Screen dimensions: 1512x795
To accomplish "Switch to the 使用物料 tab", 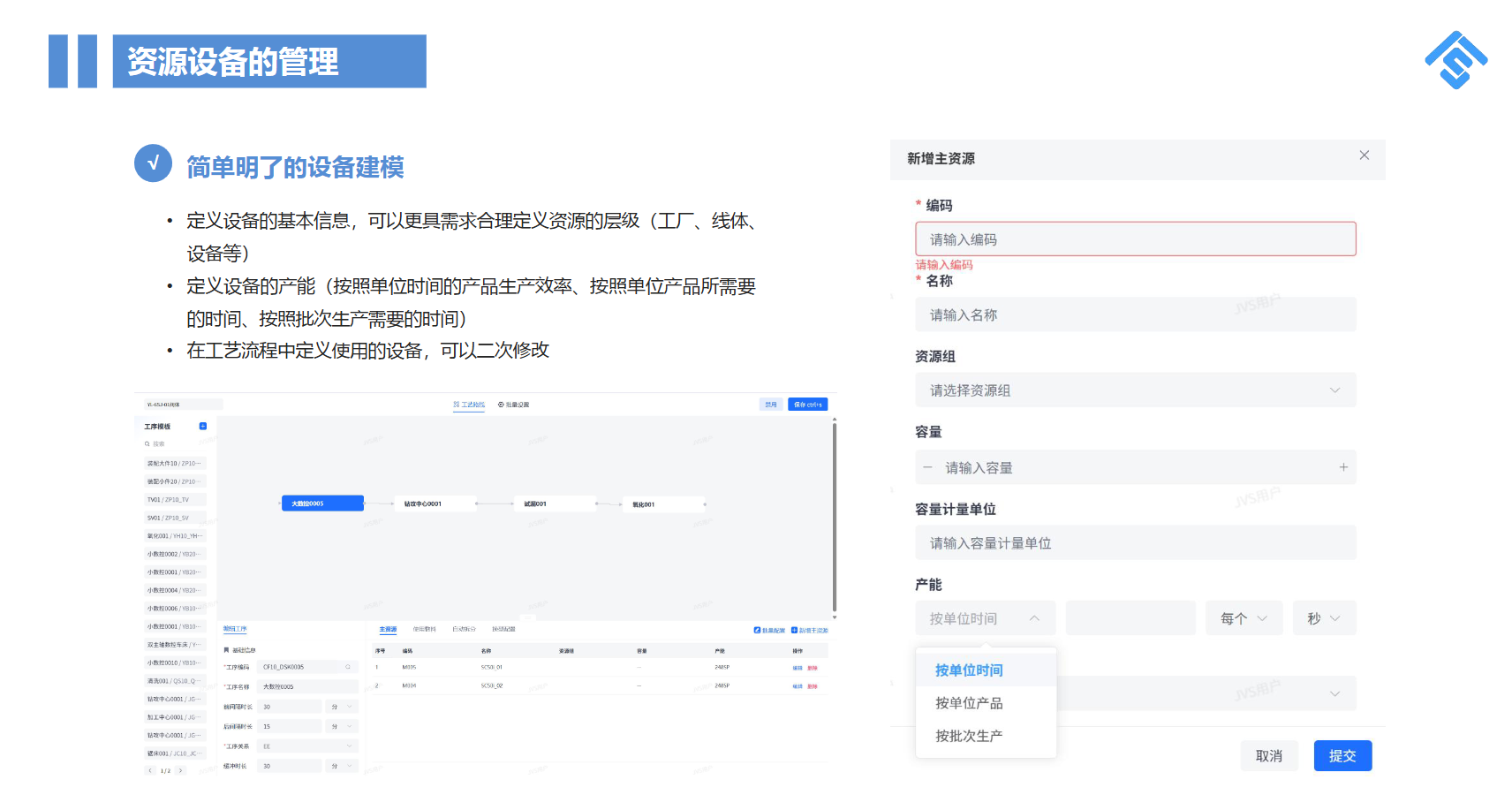I will [x=425, y=630].
